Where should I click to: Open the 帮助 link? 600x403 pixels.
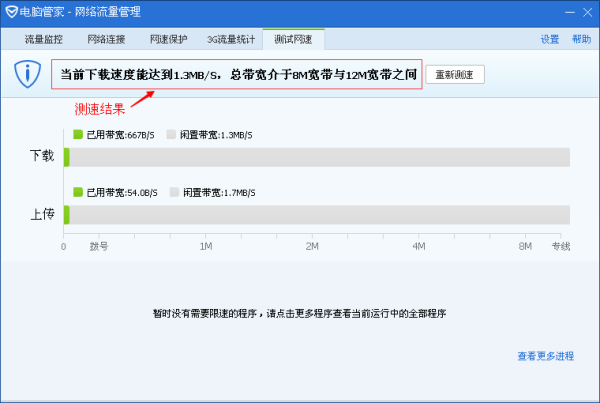(x=581, y=39)
